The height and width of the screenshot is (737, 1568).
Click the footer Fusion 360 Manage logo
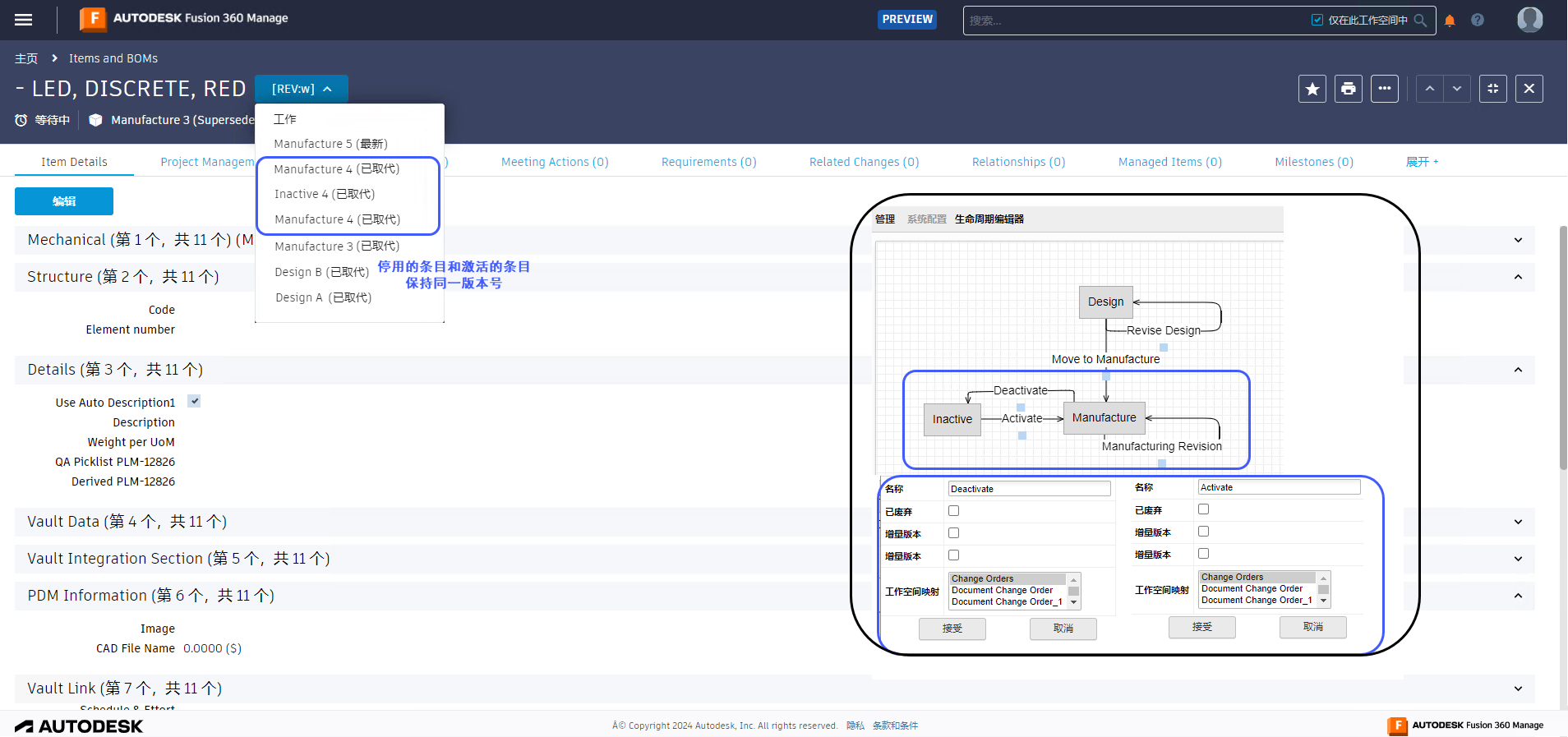[x=1465, y=725]
